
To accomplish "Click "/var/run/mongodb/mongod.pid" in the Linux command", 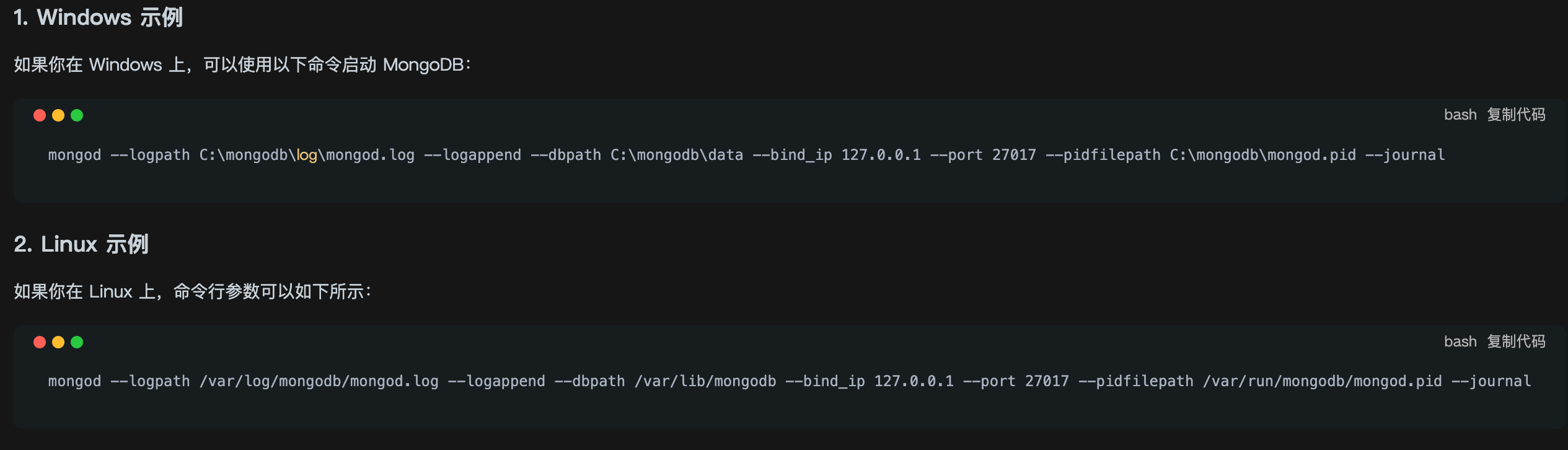I will 1322,381.
